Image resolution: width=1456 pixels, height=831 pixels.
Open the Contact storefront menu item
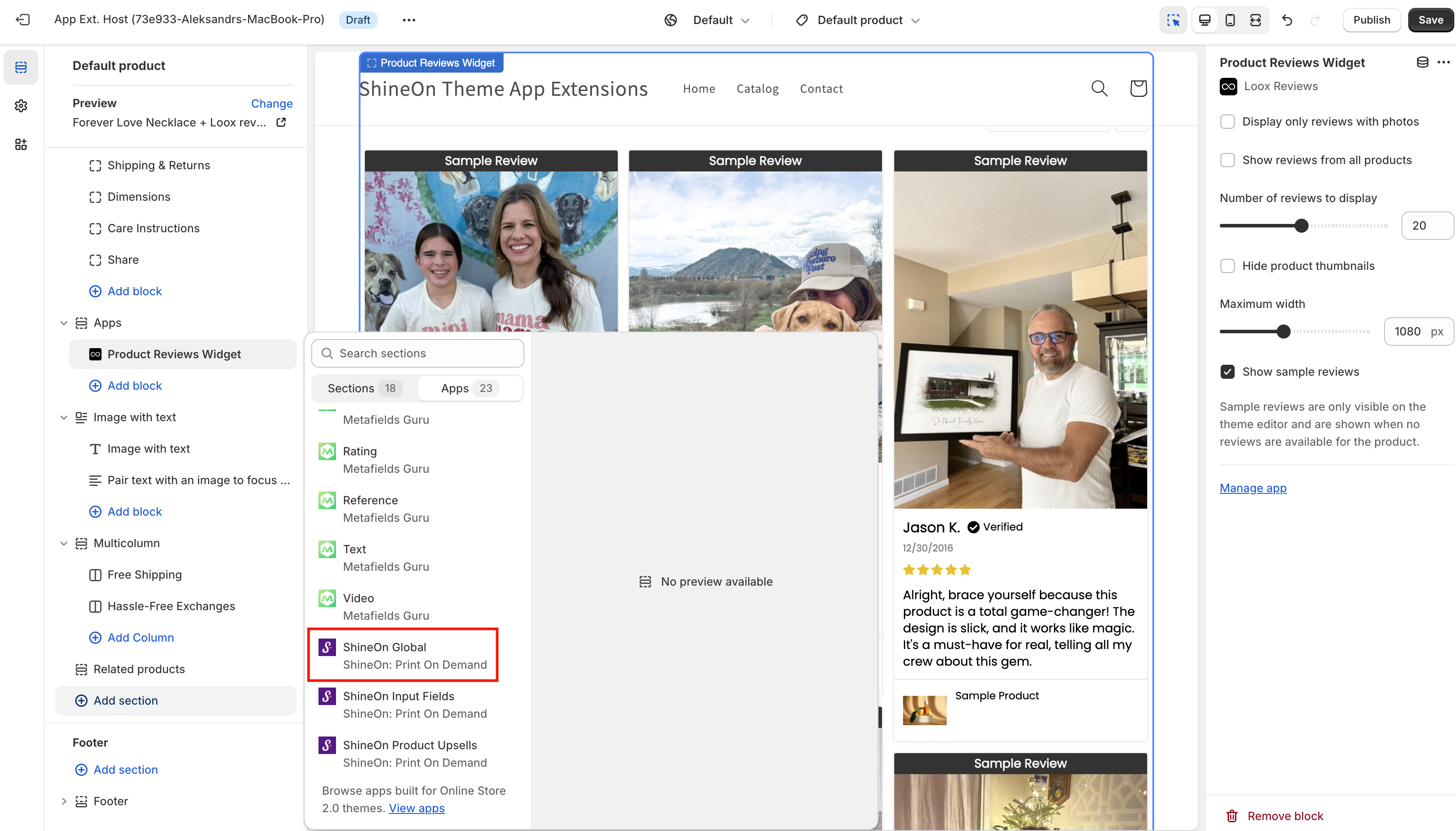pos(821,88)
